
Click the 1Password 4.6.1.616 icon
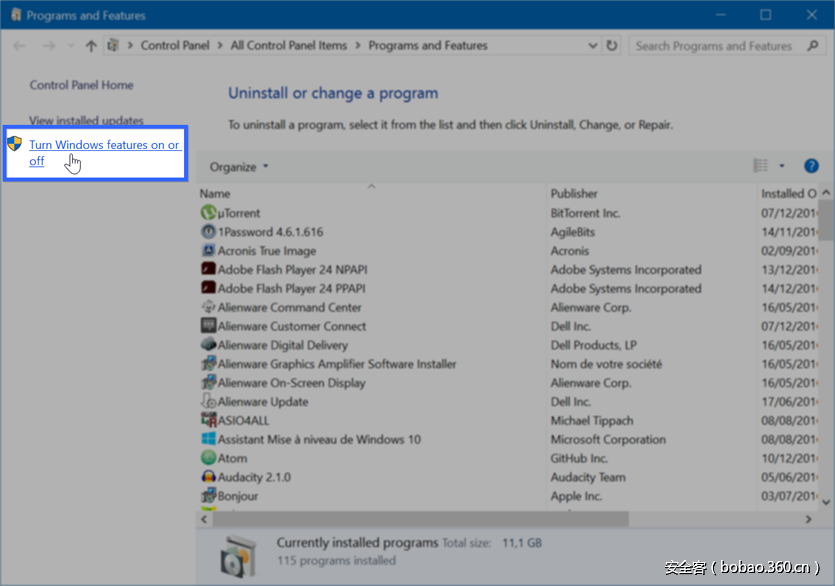tap(208, 232)
